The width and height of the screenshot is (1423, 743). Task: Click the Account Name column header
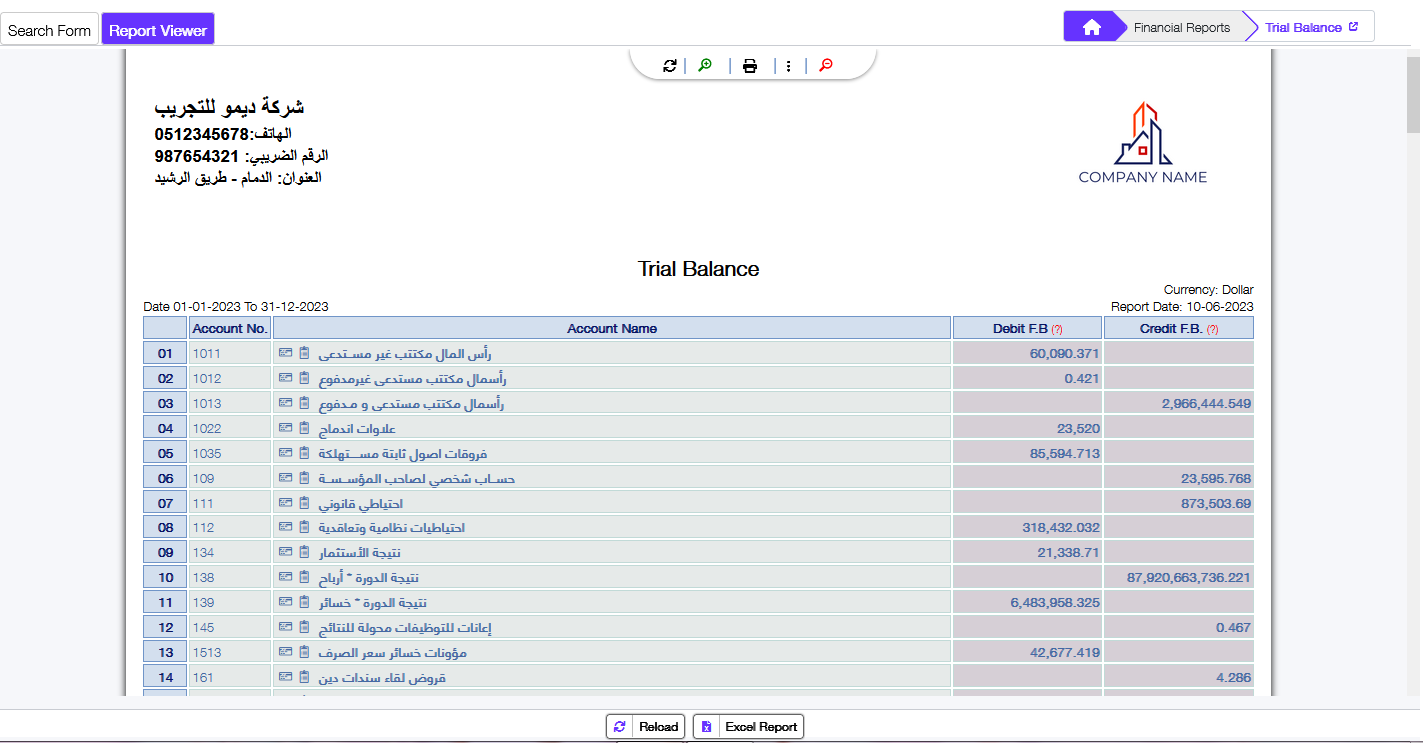pos(612,328)
